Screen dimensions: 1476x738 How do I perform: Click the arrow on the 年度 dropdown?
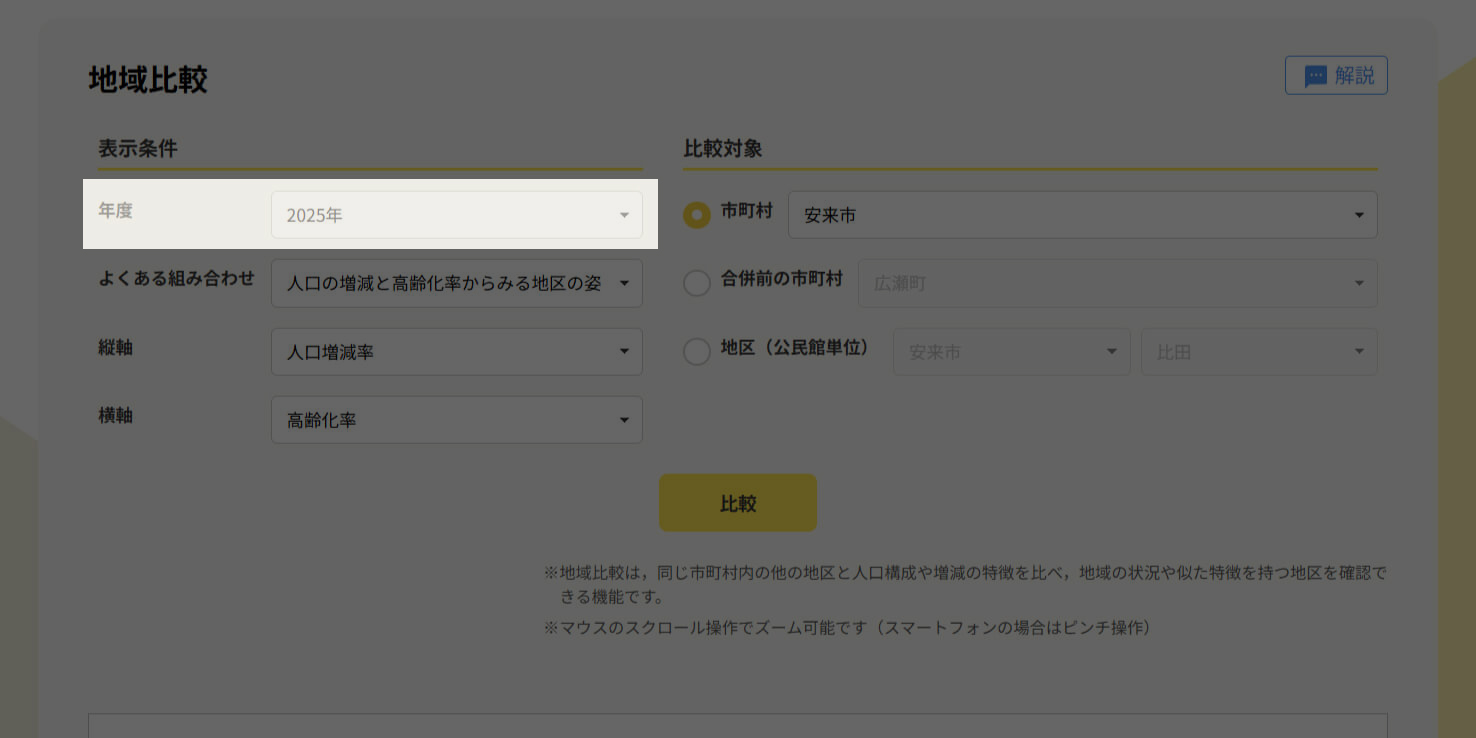624,215
